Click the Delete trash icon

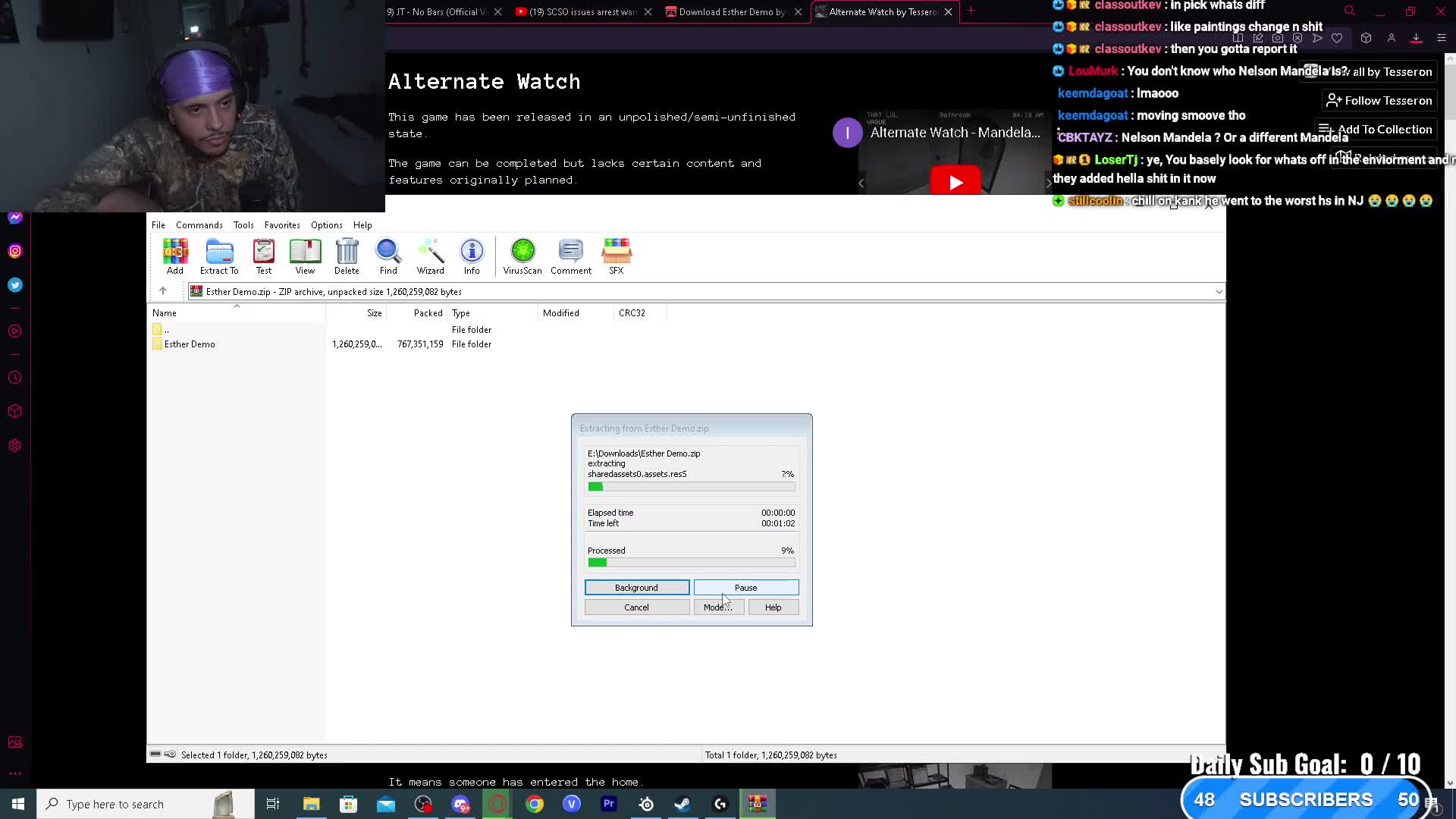pos(347,256)
